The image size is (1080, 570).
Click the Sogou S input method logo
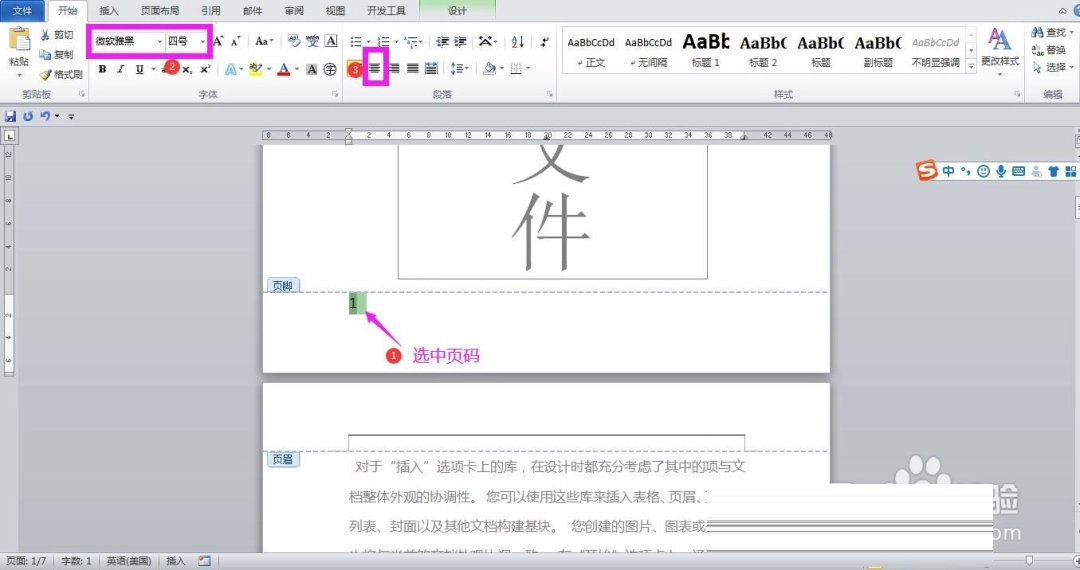pyautogui.click(x=927, y=170)
